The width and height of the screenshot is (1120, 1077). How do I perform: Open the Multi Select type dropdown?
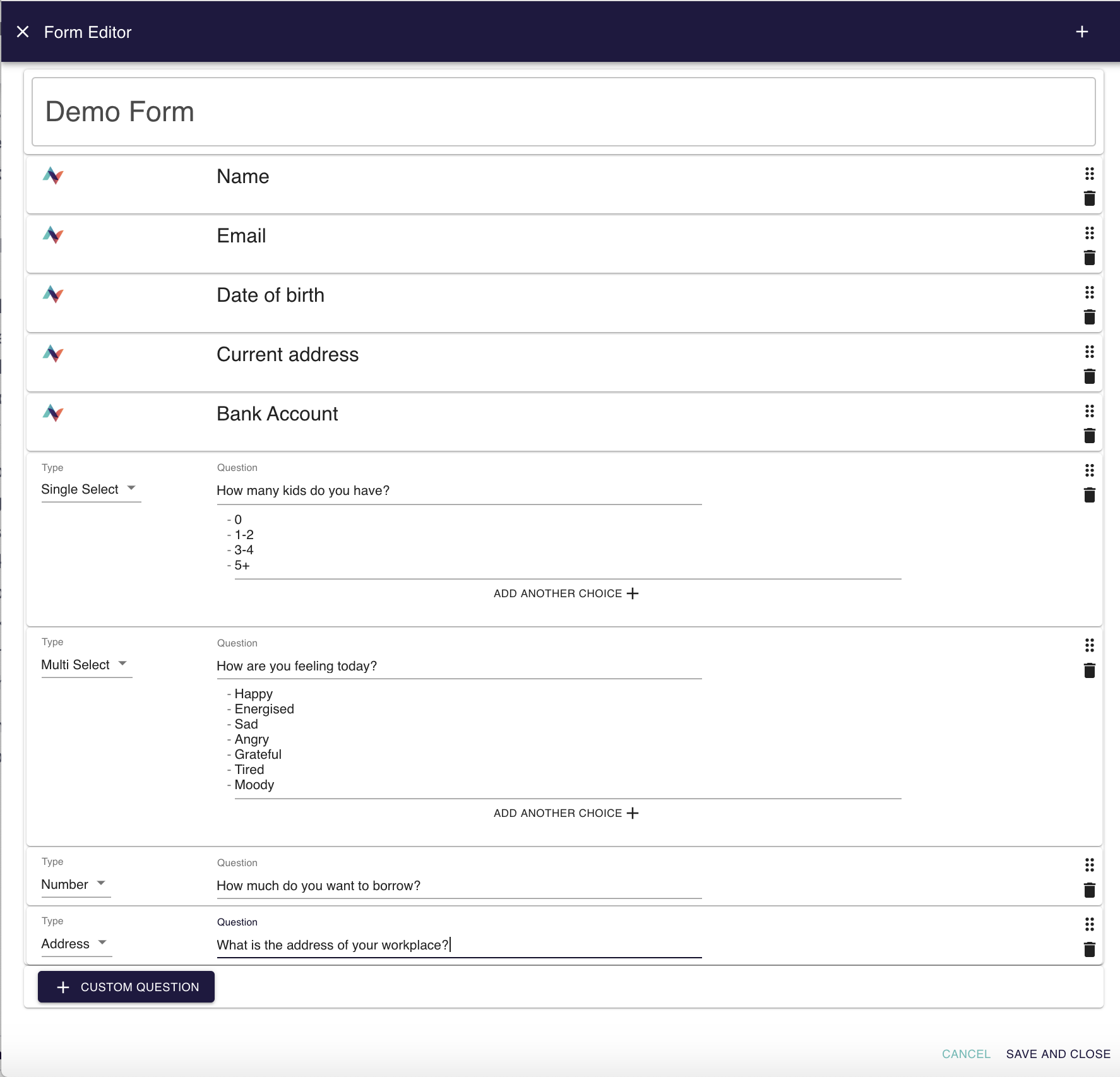[x=85, y=665]
